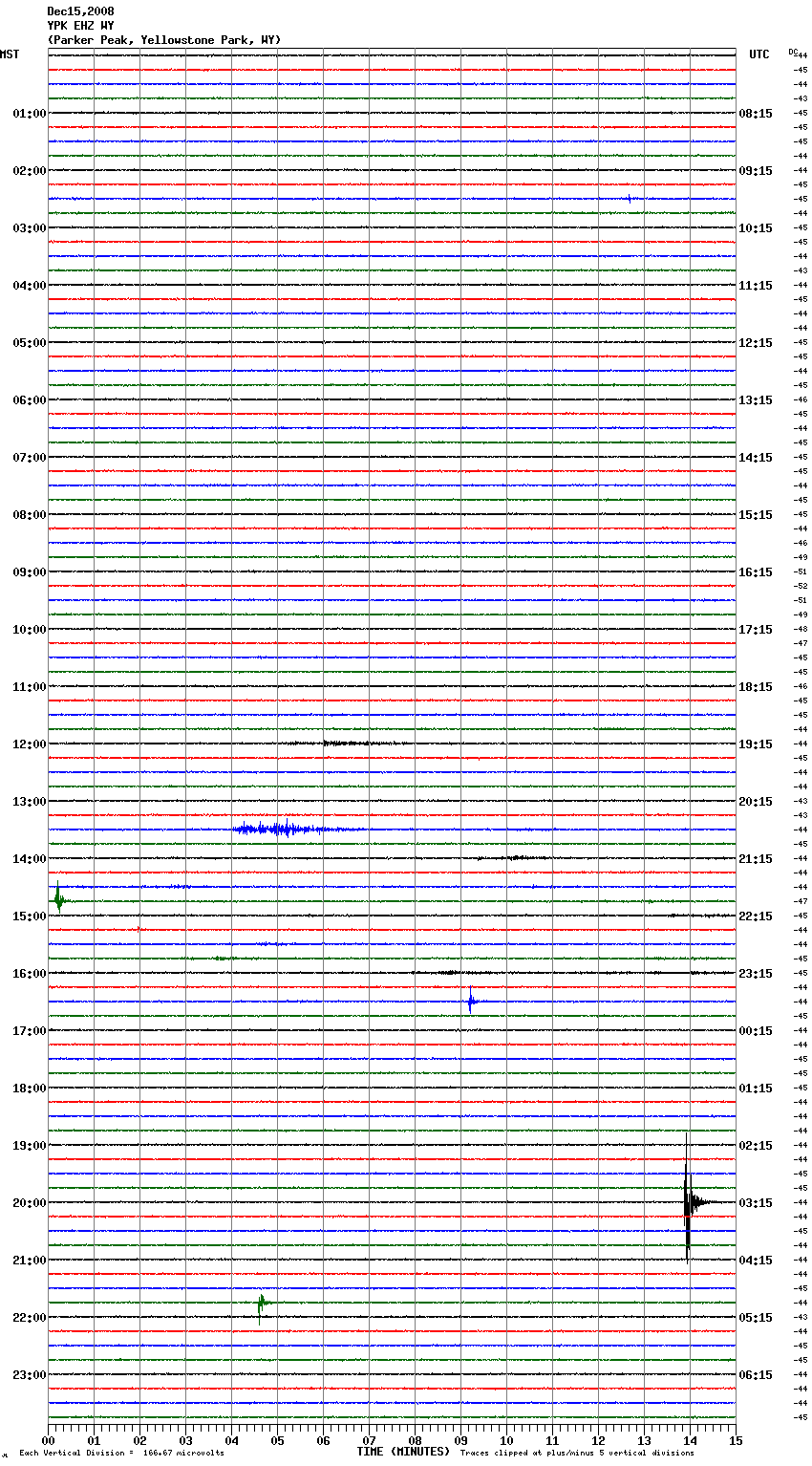Select the station code YPK EHZ WY
812x1466 pixels.
pyautogui.click(x=80, y=26)
